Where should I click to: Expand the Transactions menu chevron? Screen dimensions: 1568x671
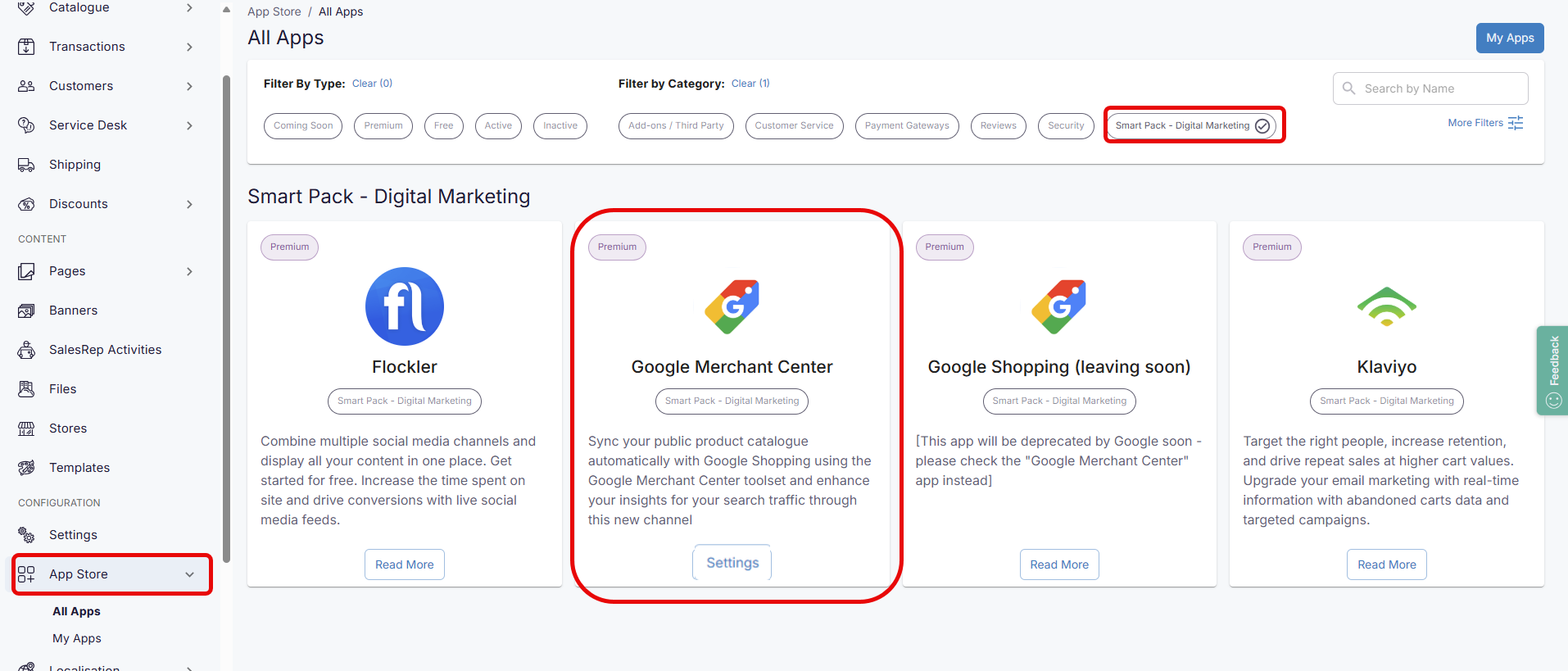(189, 47)
